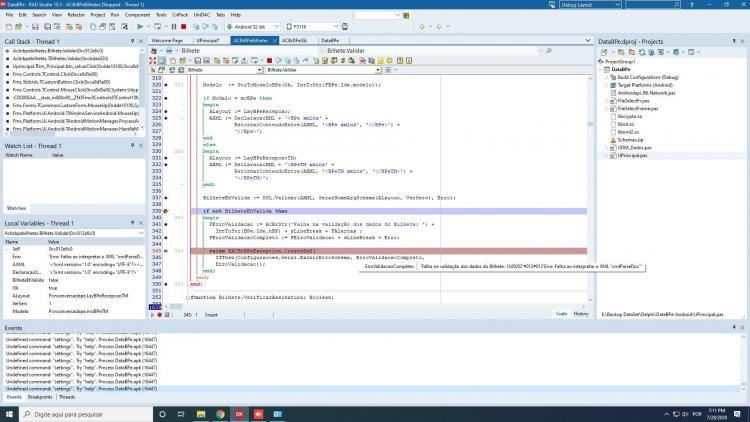Pin the Call Stack panel
Image resolution: width=750 pixels, height=422 pixels.
pyautogui.click(x=132, y=42)
